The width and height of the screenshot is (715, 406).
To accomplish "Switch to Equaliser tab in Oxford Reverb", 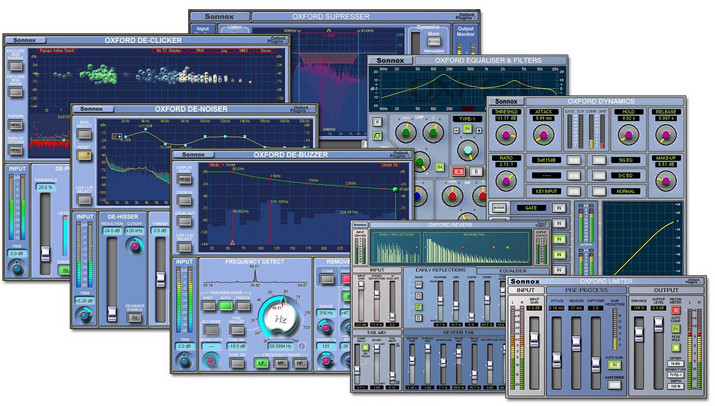I will pos(513,271).
